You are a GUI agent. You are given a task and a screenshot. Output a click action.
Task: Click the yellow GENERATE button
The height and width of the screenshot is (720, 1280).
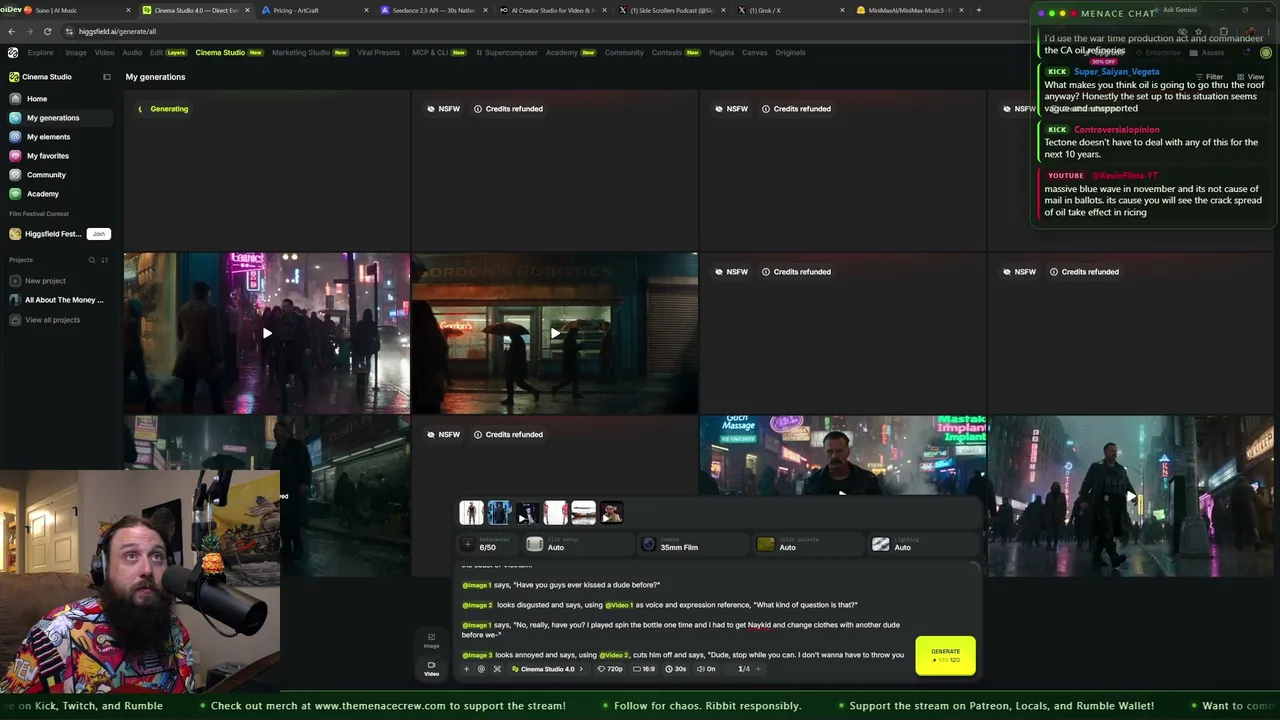pos(945,655)
